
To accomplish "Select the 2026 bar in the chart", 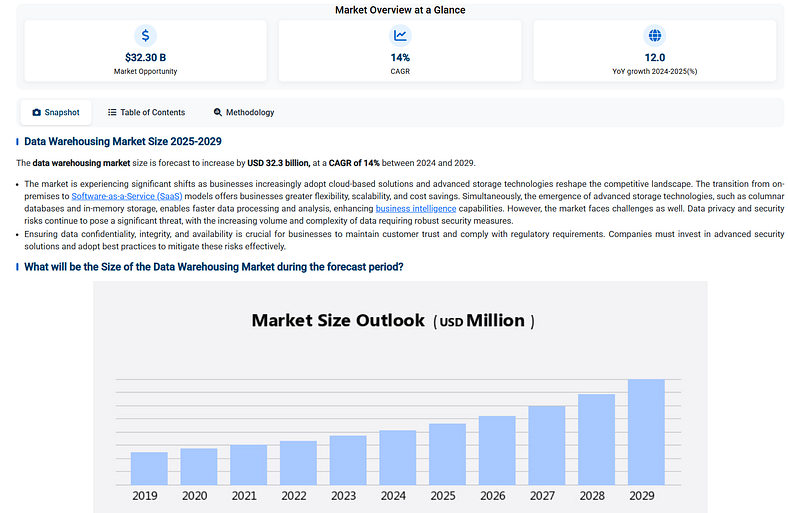I will [497, 450].
